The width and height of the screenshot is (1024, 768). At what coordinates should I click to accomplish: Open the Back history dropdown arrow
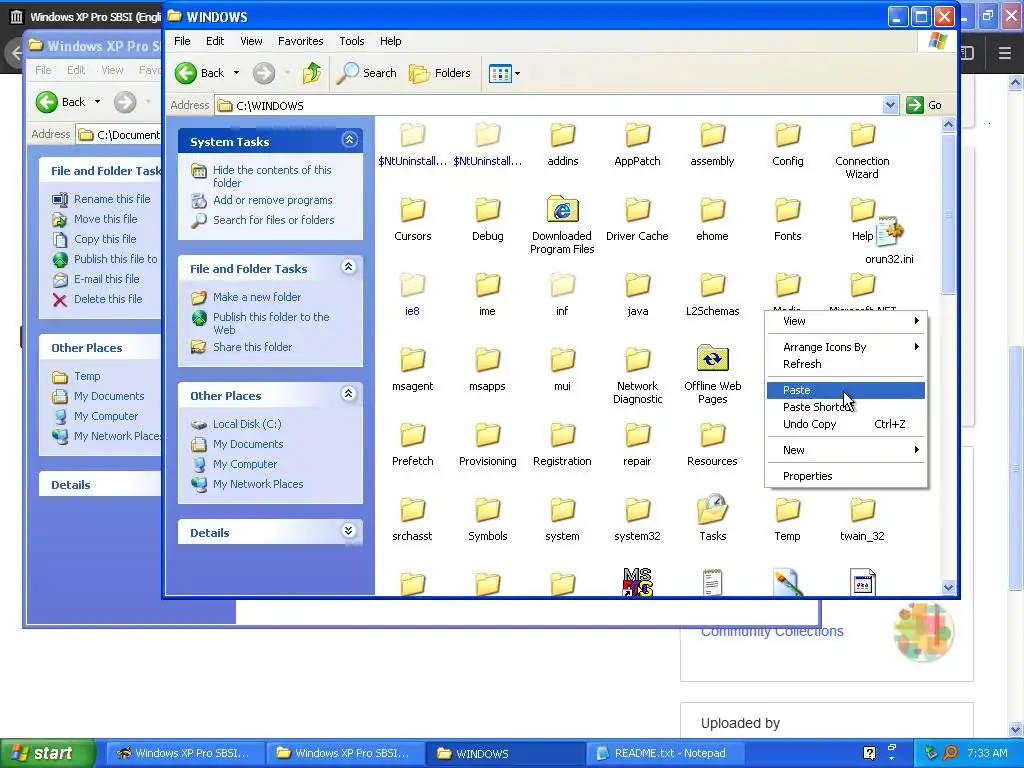(x=236, y=73)
